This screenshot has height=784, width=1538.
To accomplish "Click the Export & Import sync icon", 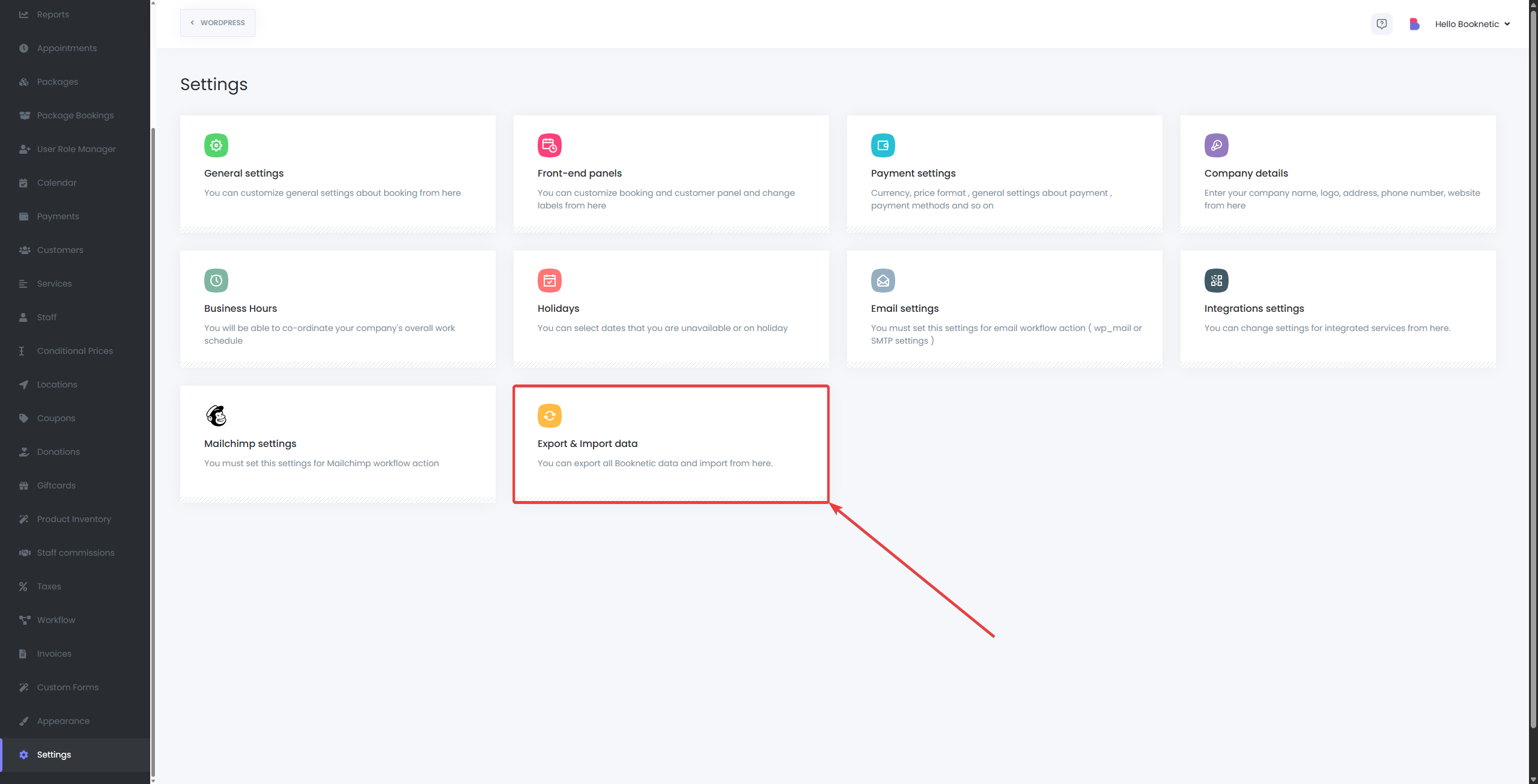I will (549, 416).
